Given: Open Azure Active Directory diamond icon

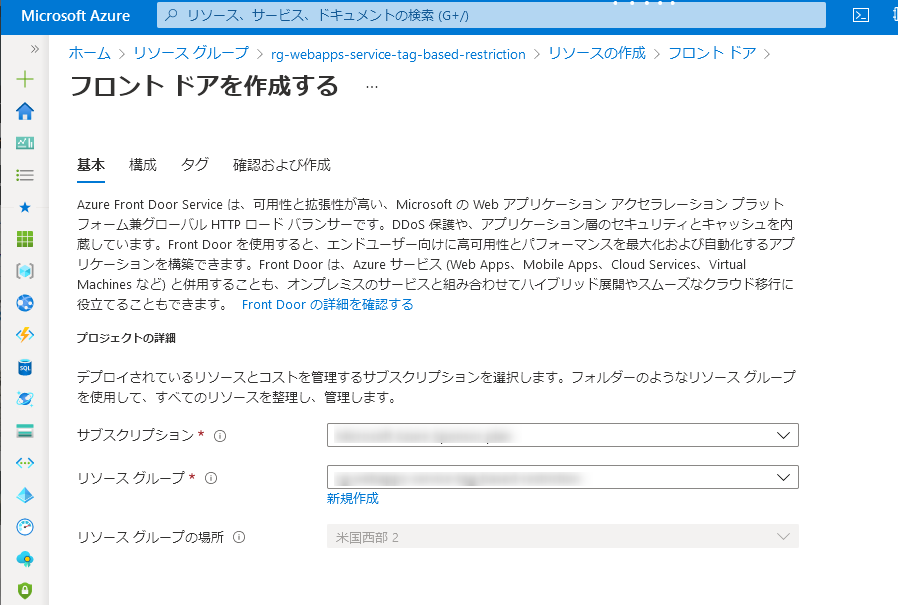Looking at the screenshot, I should 25,495.
